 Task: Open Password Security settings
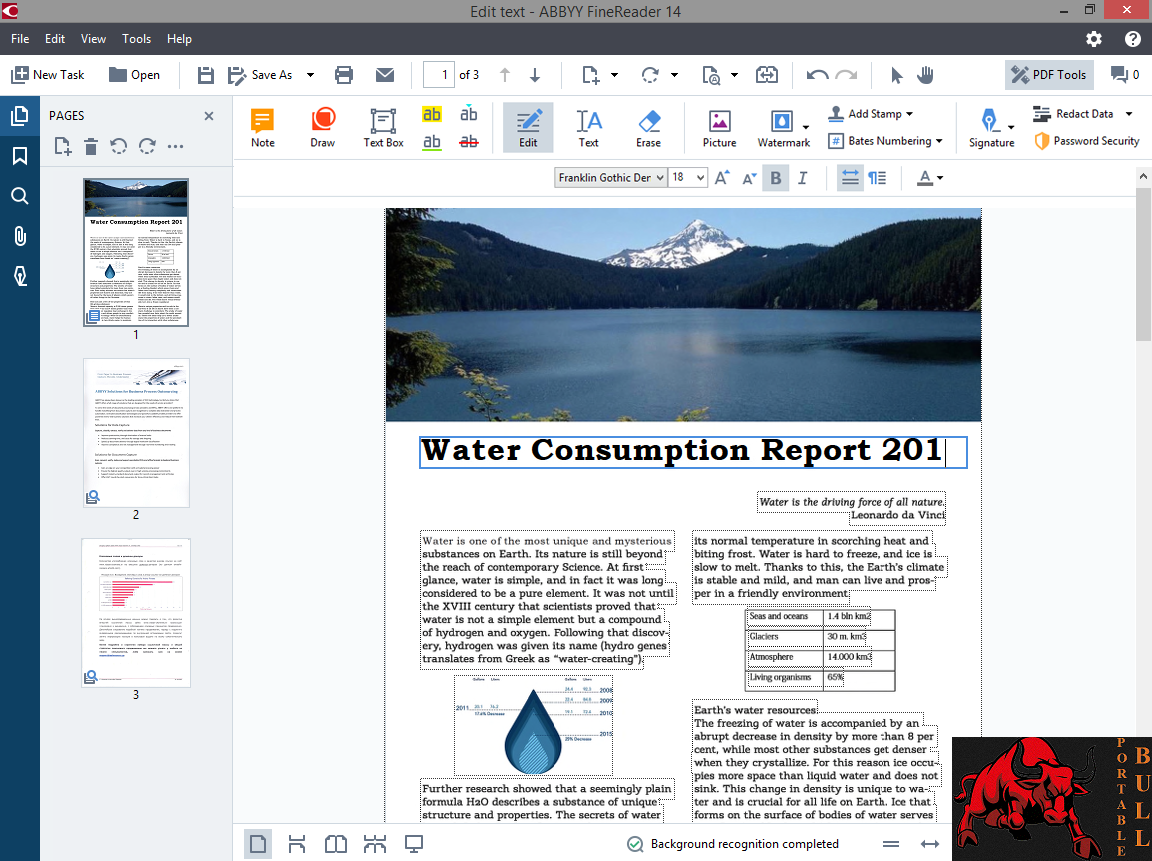(x=1087, y=141)
